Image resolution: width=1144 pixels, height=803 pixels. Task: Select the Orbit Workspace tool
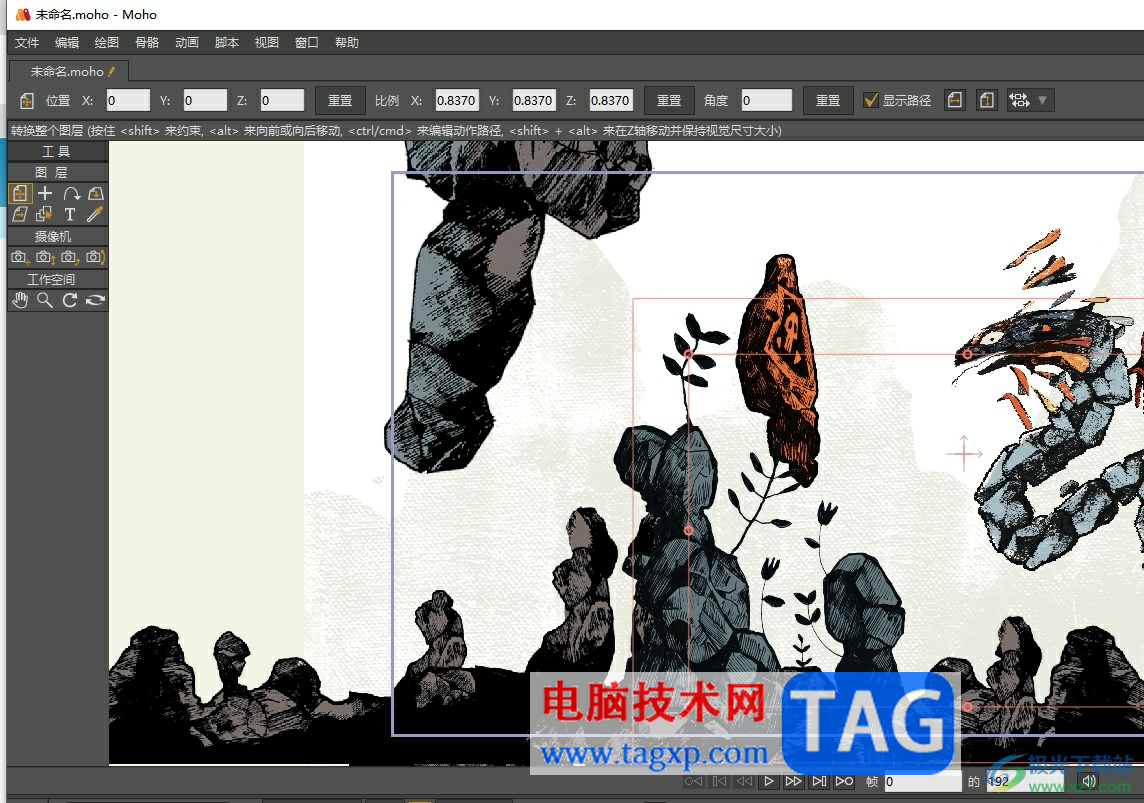[96, 300]
